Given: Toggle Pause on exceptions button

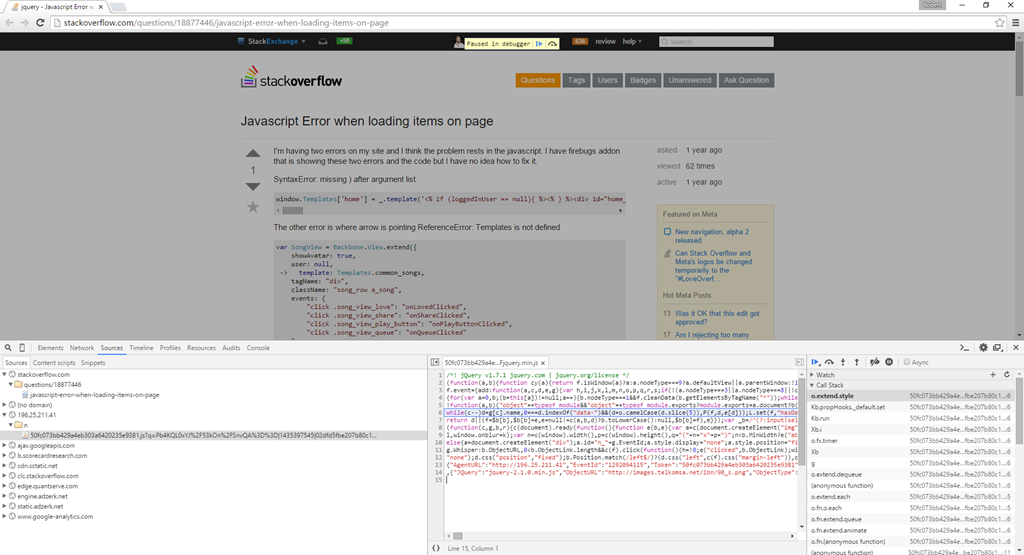Looking at the screenshot, I should click(889, 362).
